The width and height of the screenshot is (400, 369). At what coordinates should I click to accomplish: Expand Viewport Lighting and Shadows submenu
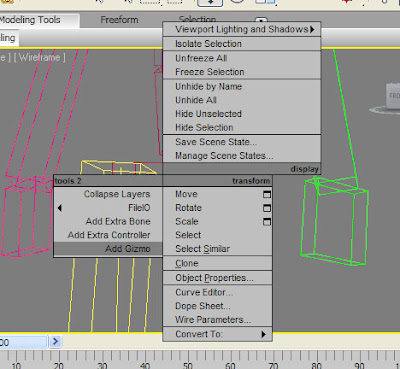coord(242,29)
